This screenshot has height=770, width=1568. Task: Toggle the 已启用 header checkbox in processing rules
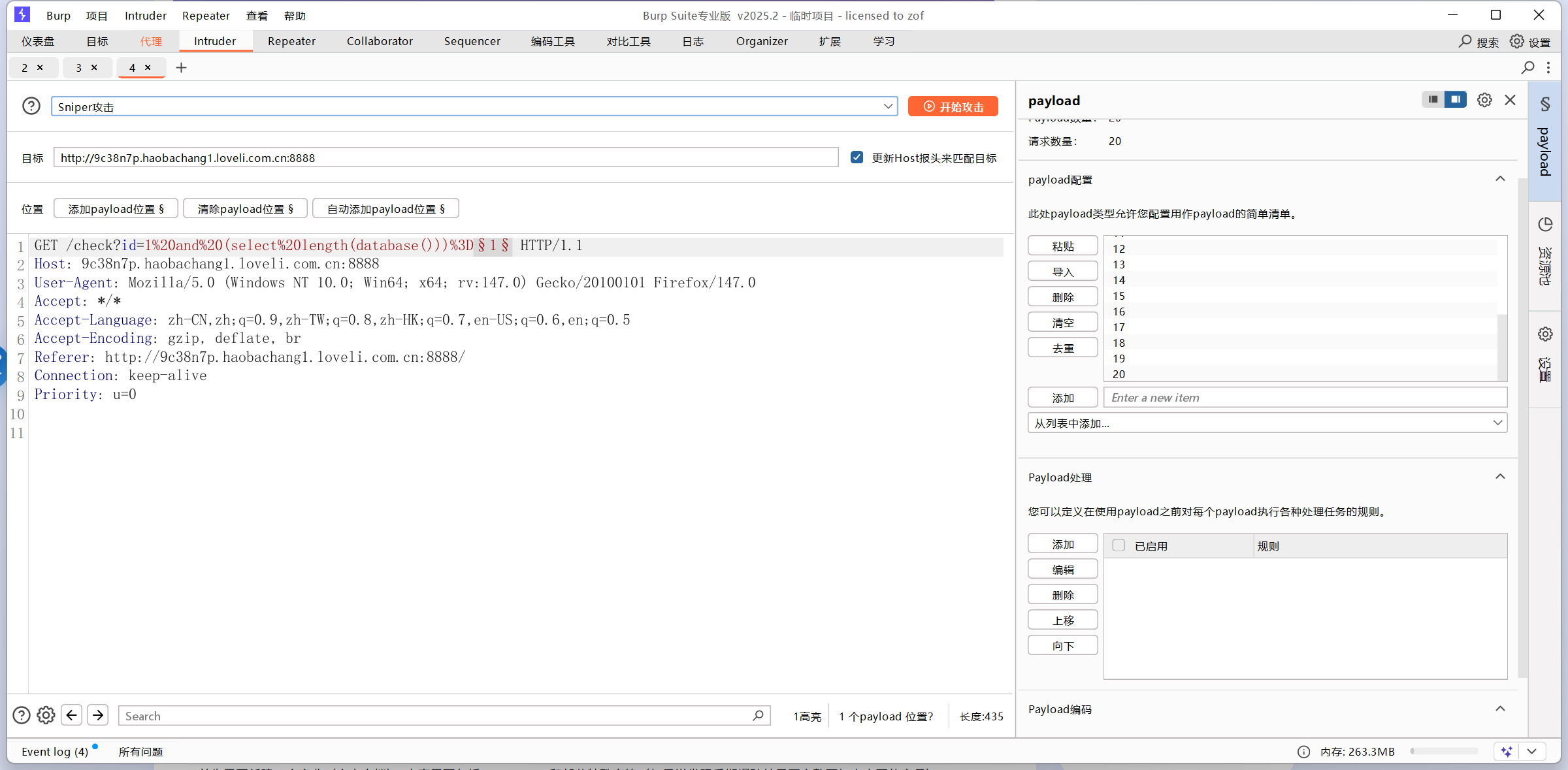1119,545
